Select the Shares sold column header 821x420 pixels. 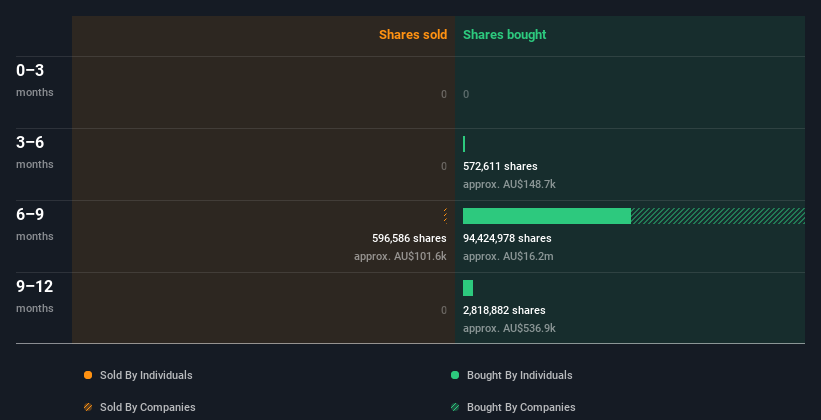[x=413, y=35]
